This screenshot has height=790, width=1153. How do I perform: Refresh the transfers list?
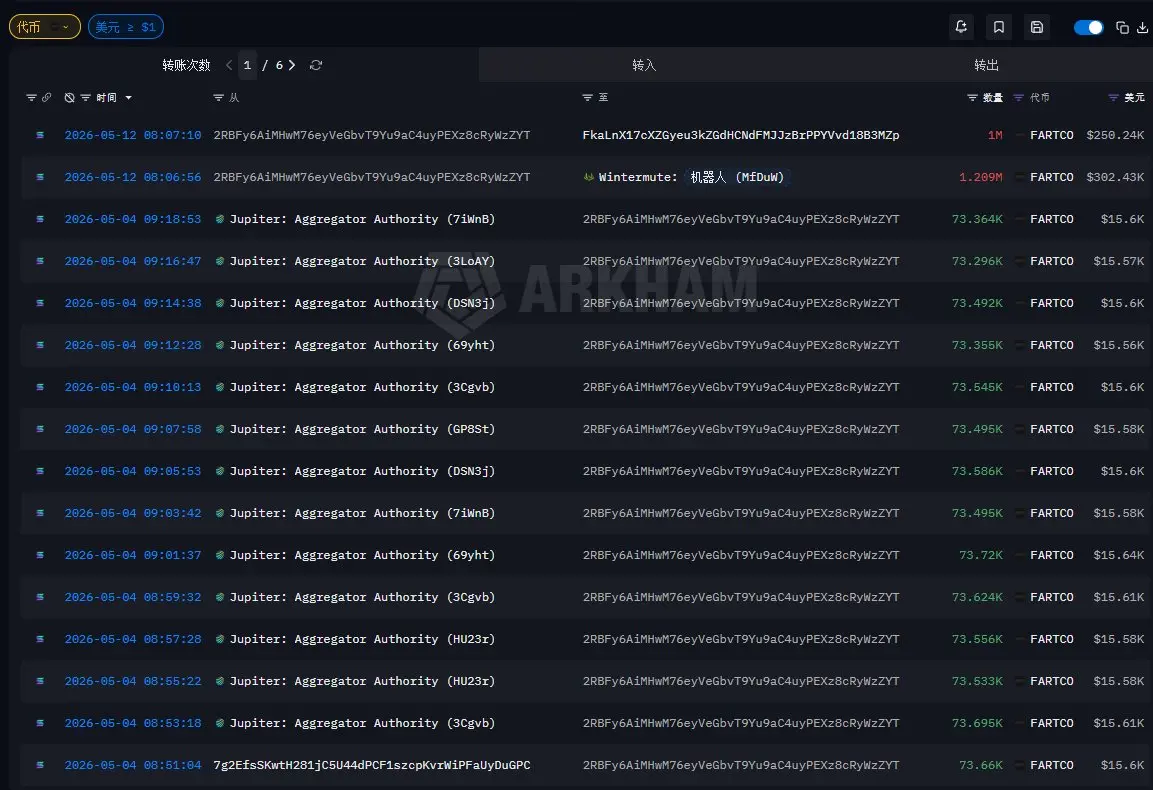pyautogui.click(x=316, y=65)
